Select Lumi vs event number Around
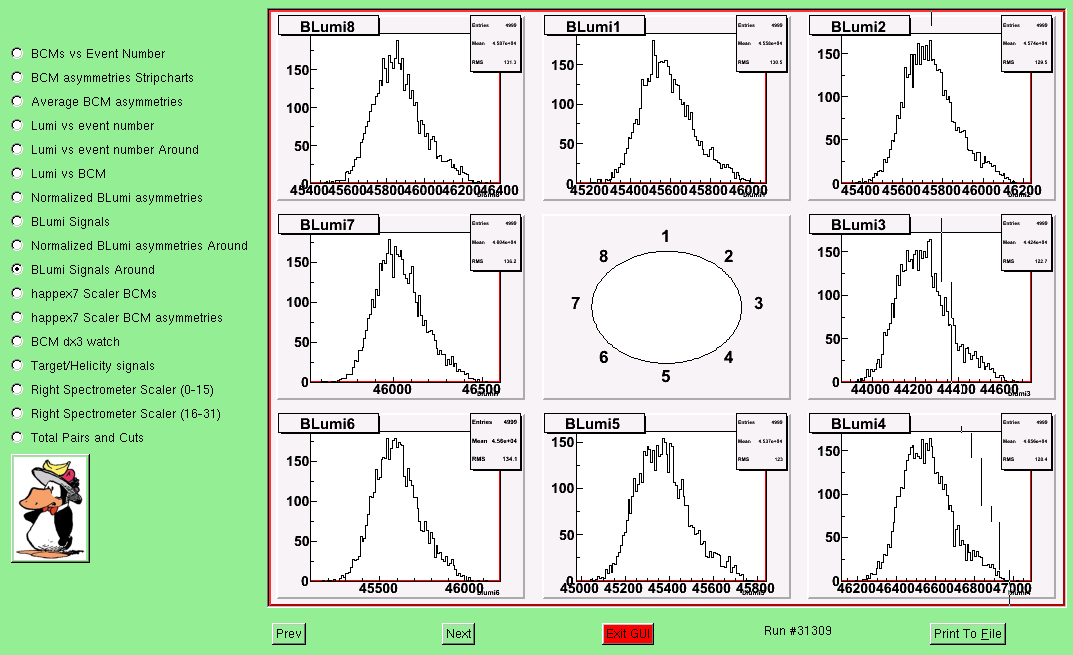1073x655 pixels. pos(18,149)
